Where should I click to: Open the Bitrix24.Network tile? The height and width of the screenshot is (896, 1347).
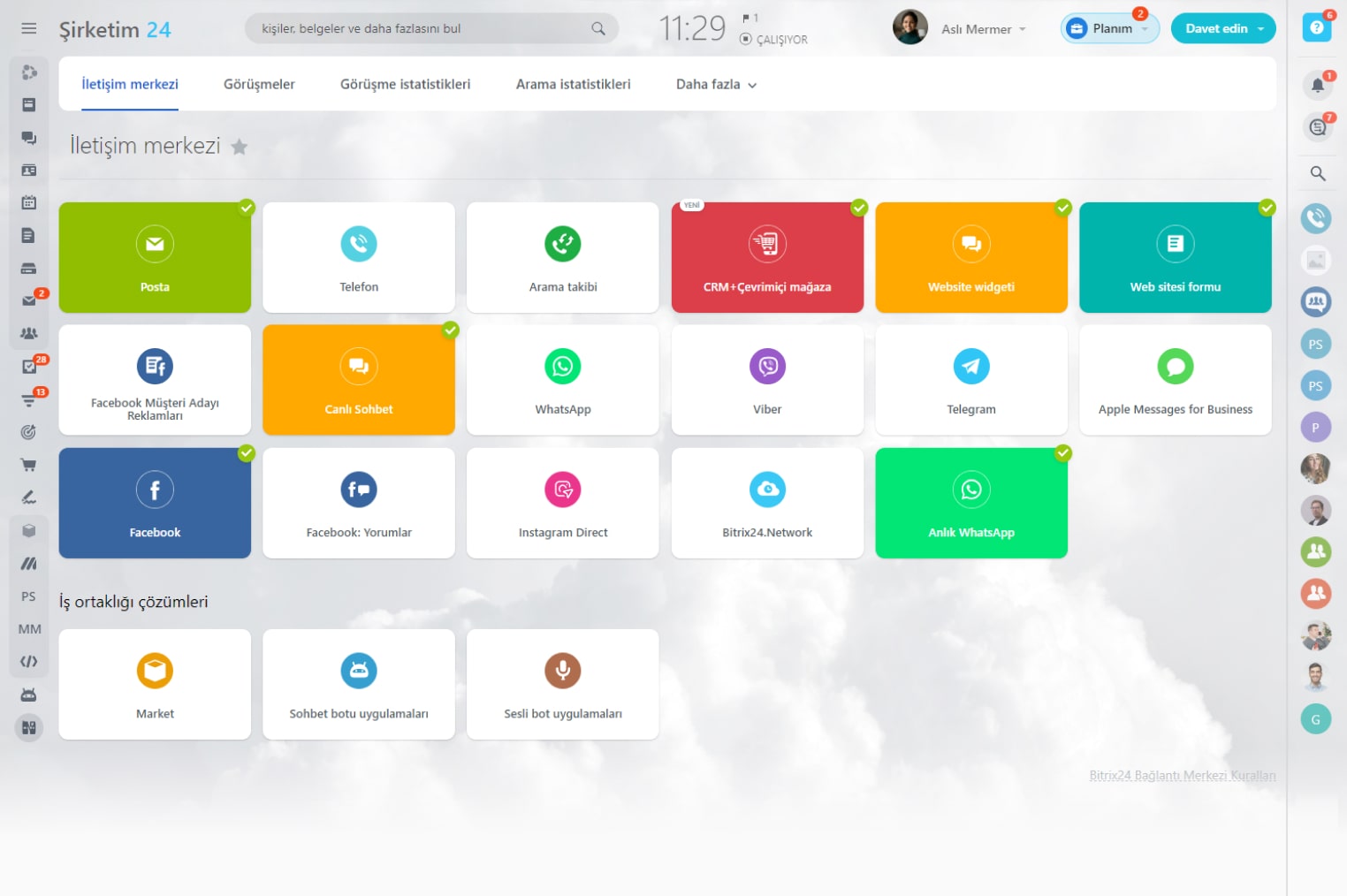pyautogui.click(x=767, y=503)
